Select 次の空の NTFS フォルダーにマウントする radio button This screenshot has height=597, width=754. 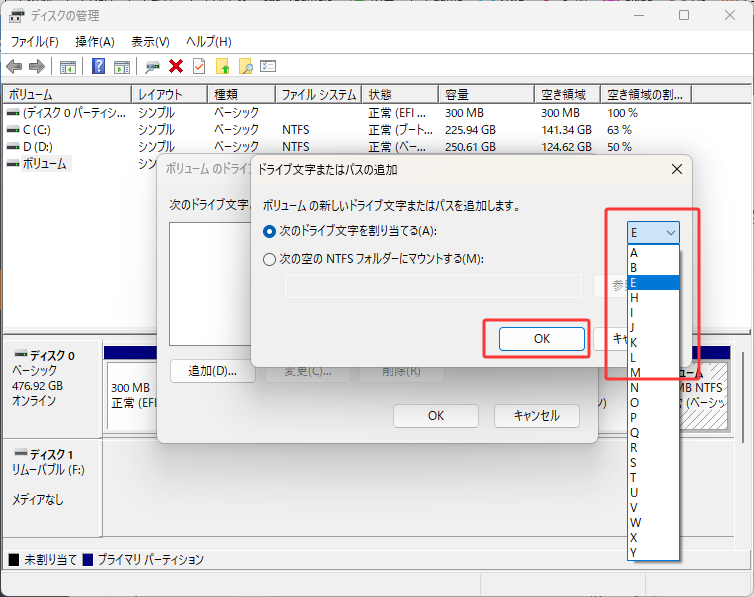[269, 260]
